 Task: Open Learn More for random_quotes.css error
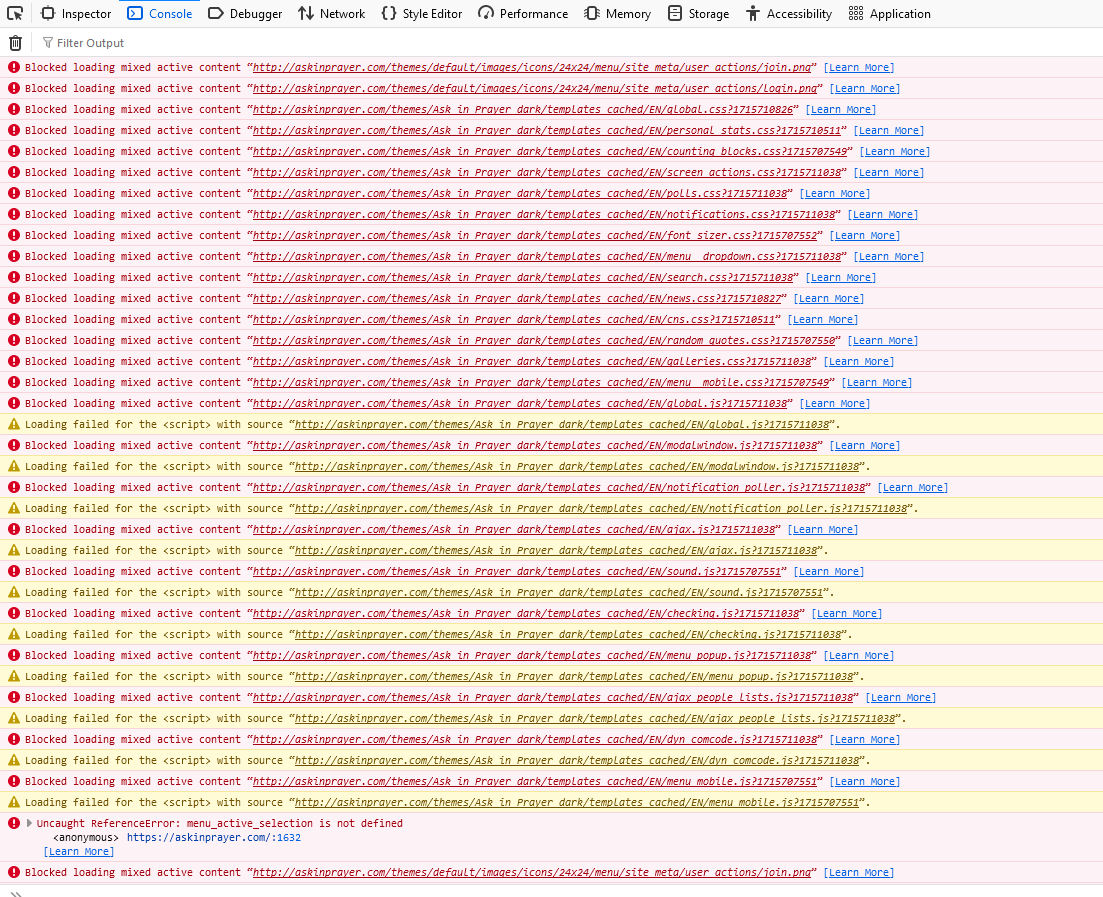coord(883,341)
